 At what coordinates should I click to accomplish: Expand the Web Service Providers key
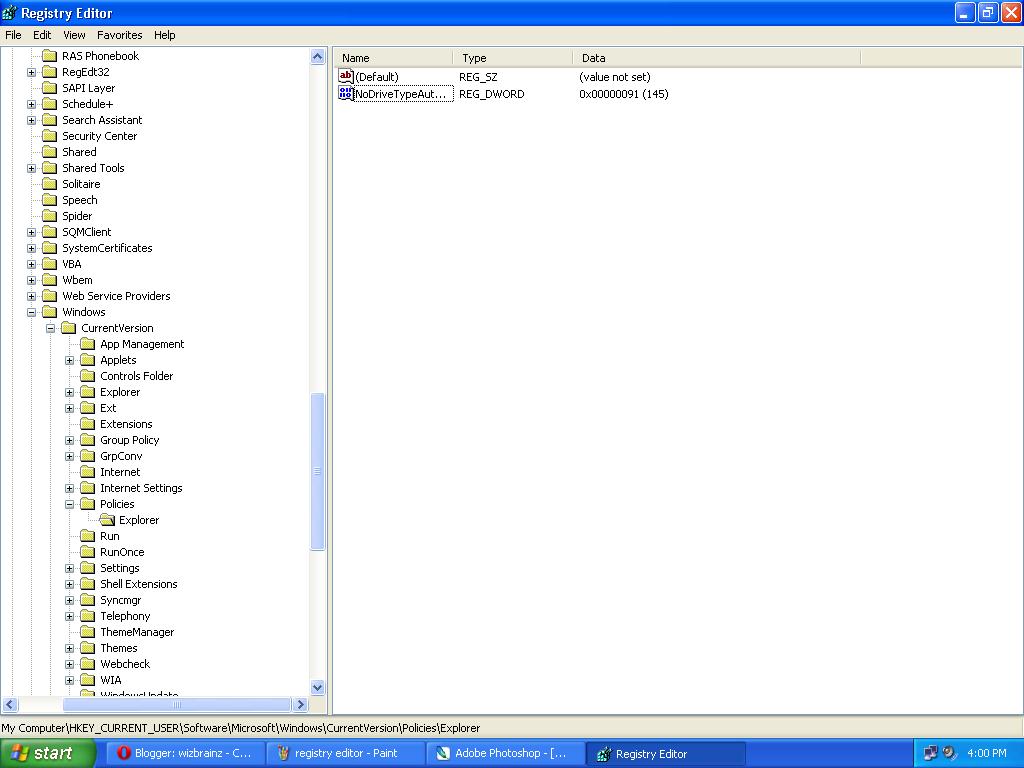[31, 296]
